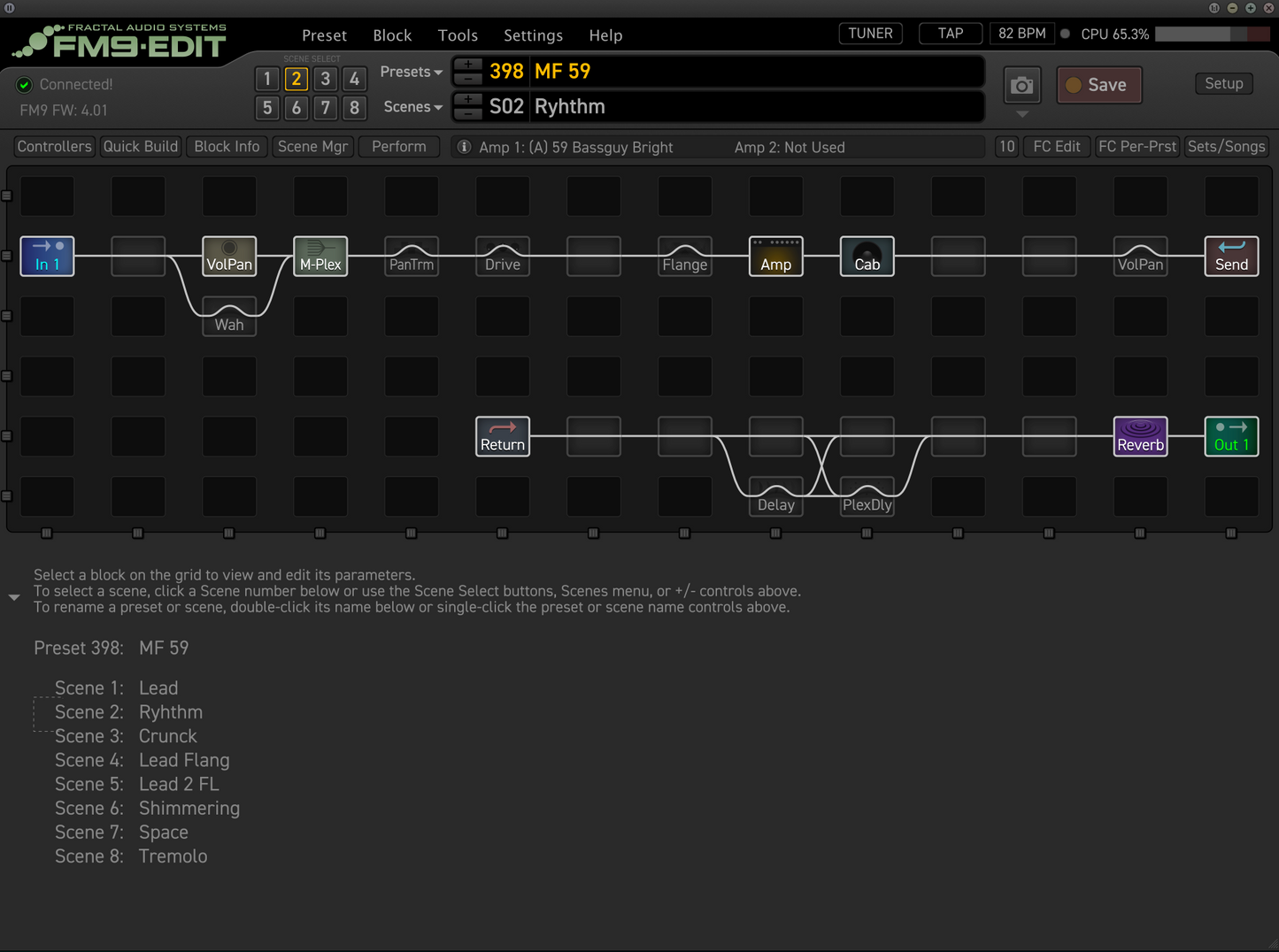Click the Return block in the grid
1279x952 pixels.
coord(503,437)
